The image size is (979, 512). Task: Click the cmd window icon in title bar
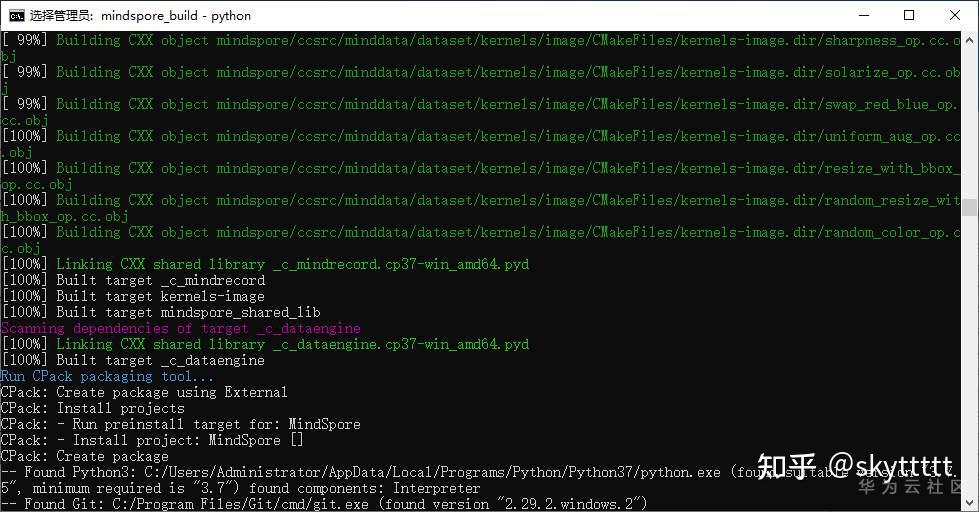point(16,16)
